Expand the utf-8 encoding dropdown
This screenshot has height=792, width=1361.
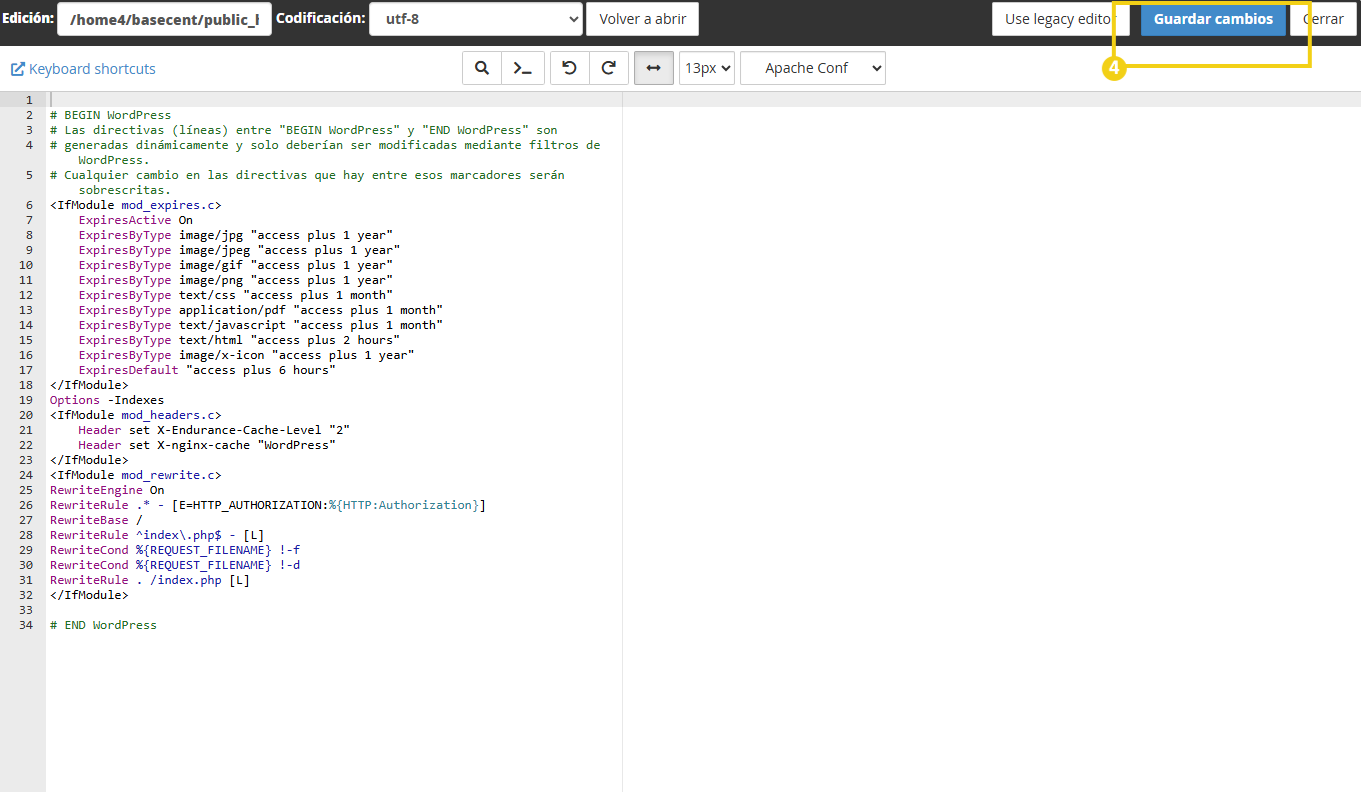click(x=475, y=19)
